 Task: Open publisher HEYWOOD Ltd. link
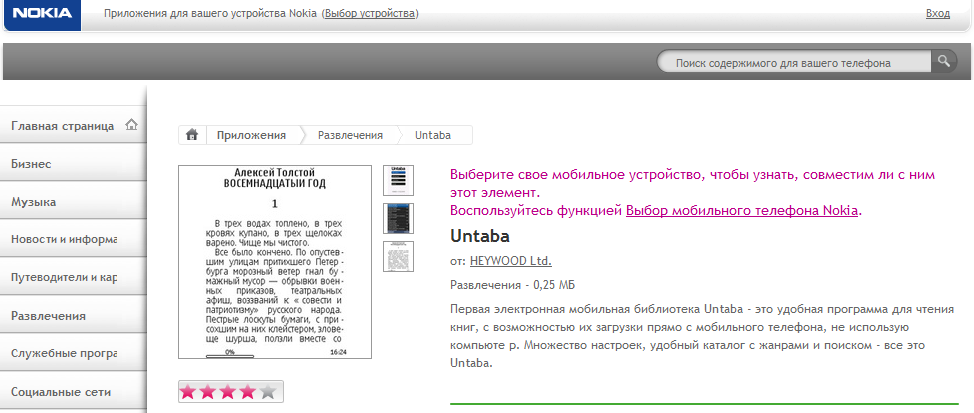click(x=511, y=260)
